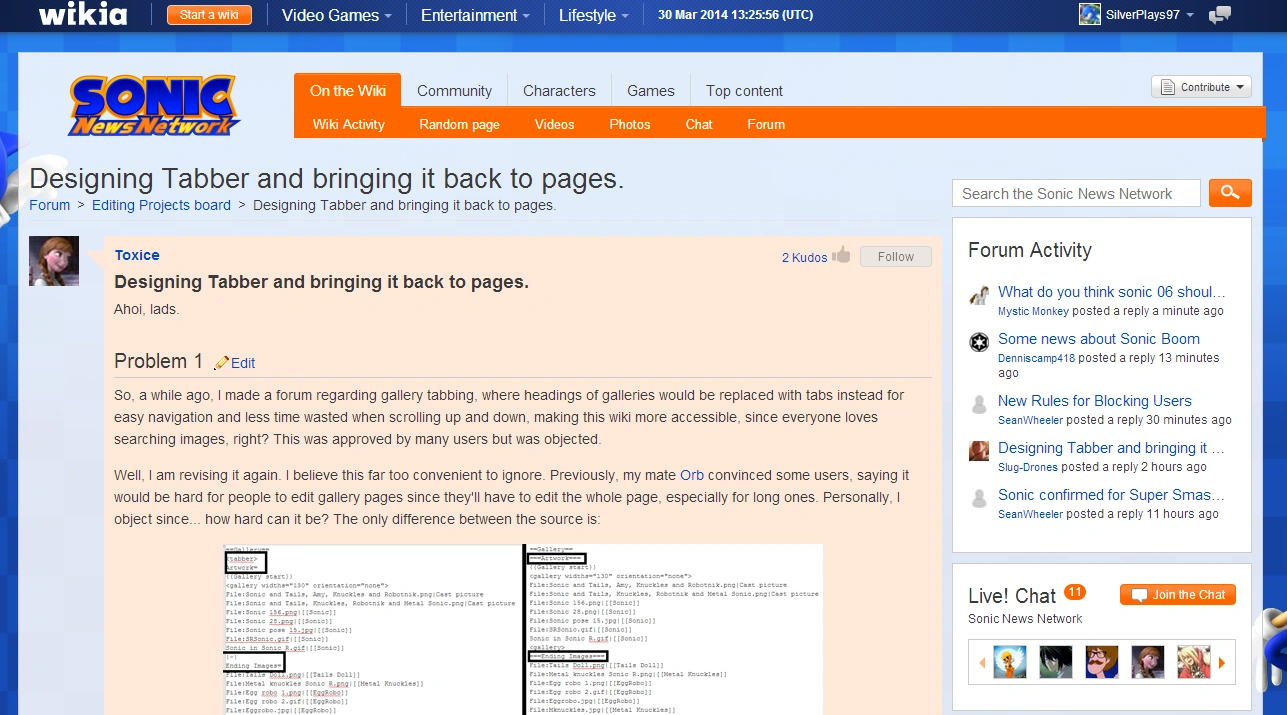Click the Search the Sonic News Network field
Viewport: 1287px width, 715px height.
tap(1075, 194)
